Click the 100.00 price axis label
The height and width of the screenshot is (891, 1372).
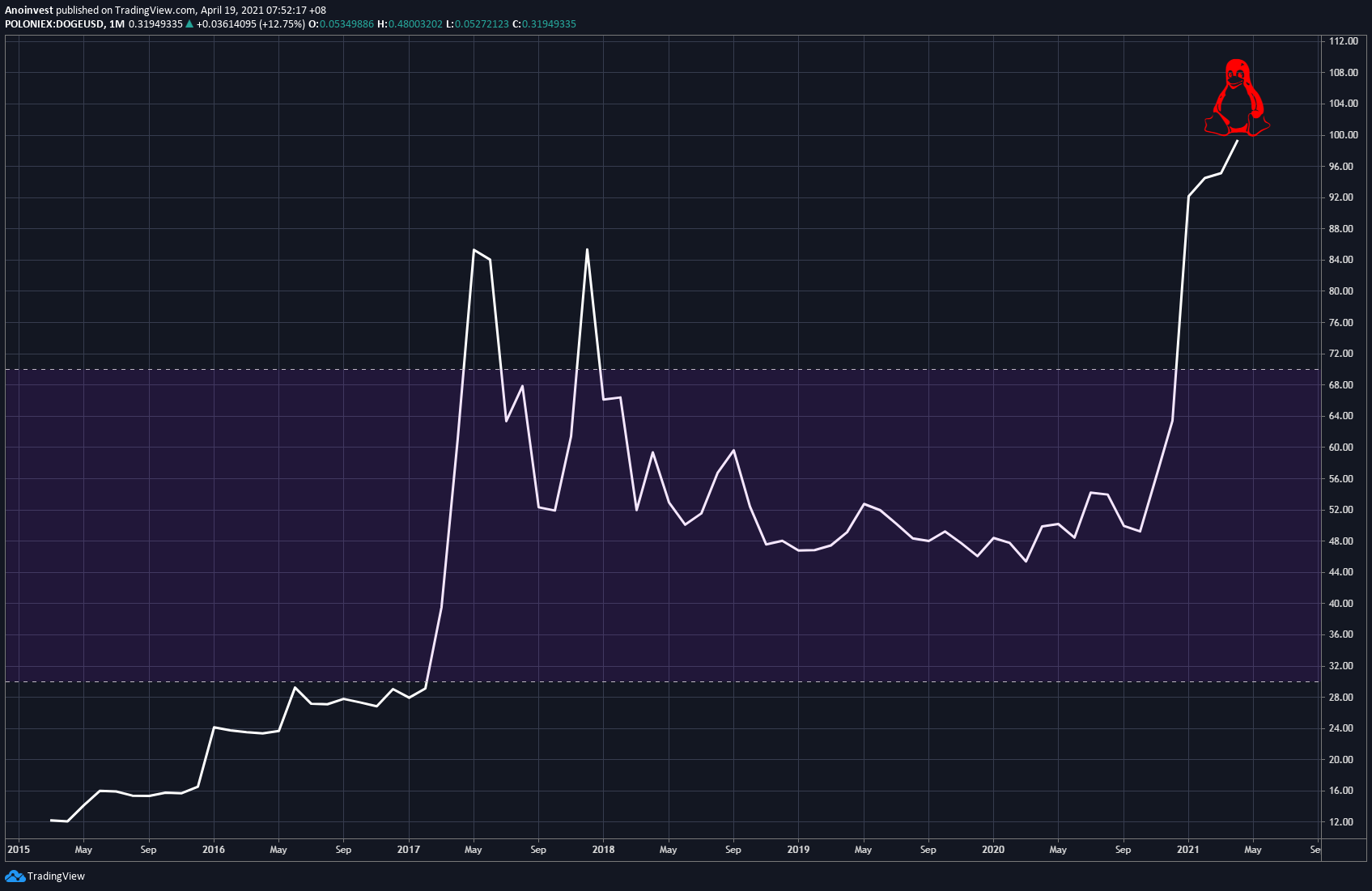tap(1343, 135)
